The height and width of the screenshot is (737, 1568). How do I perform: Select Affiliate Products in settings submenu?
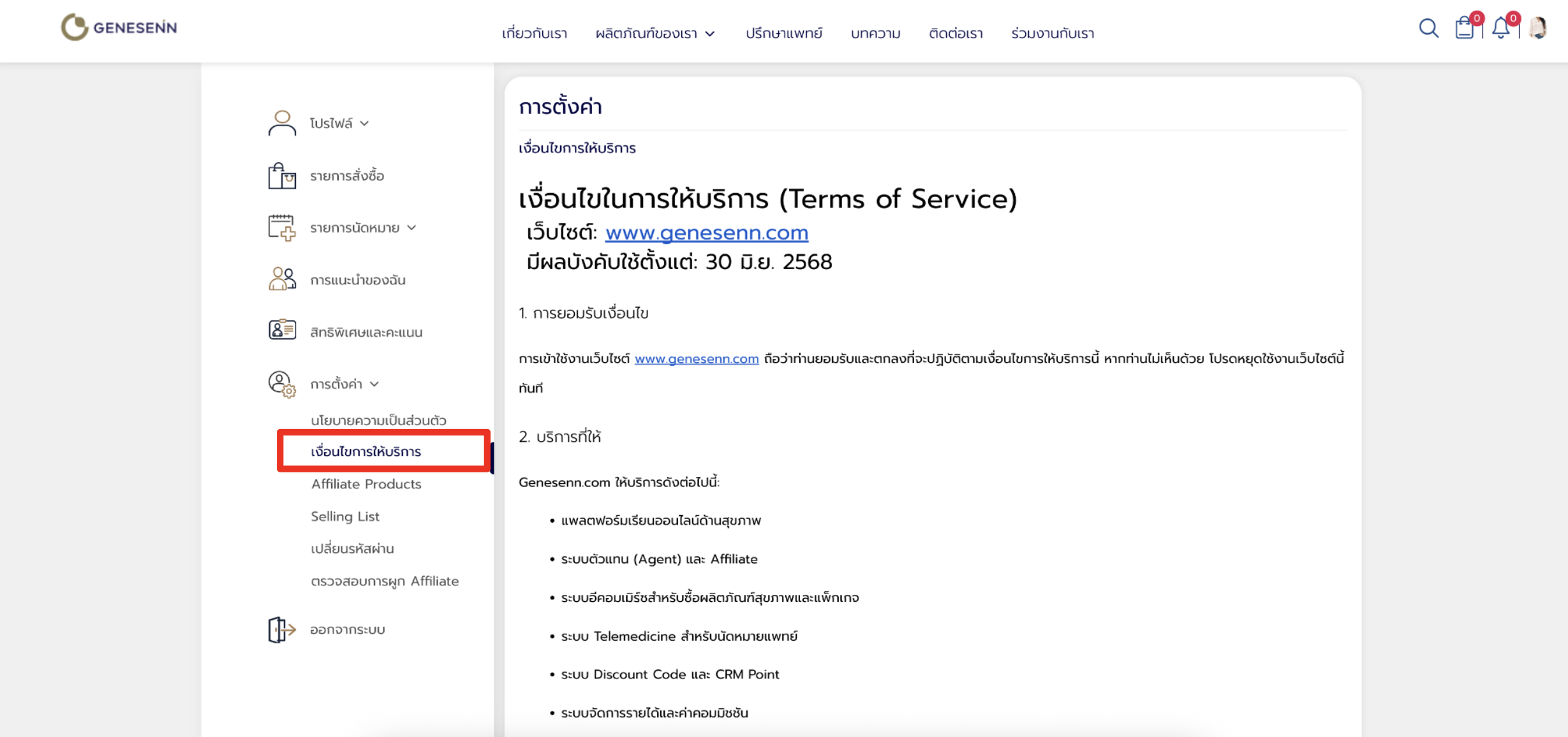(366, 484)
